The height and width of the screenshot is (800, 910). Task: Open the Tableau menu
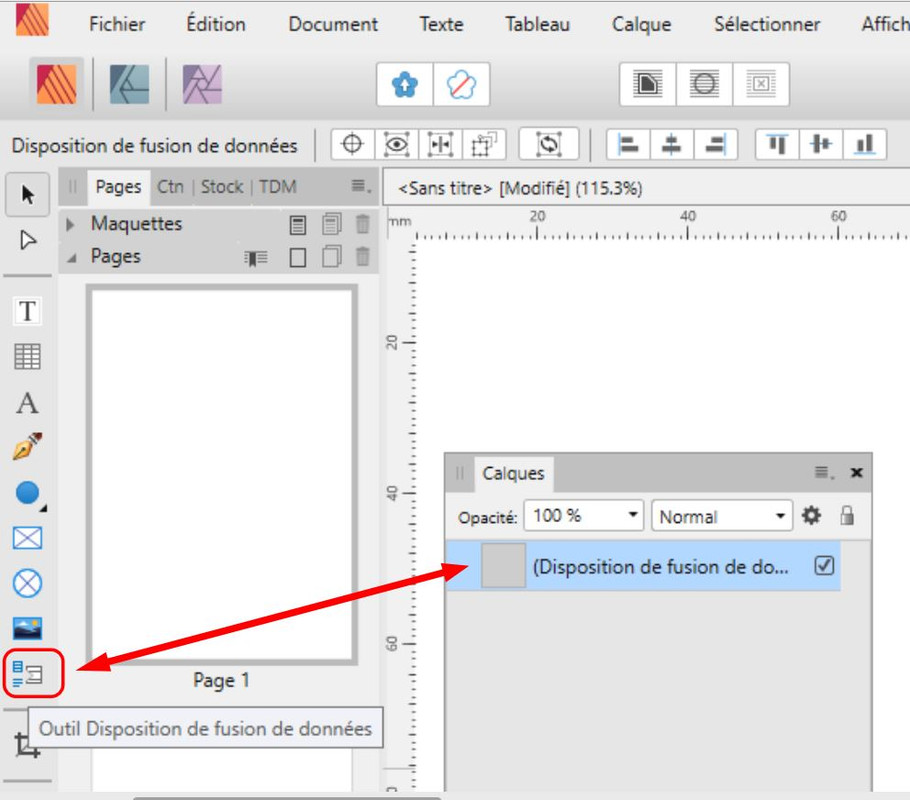tap(537, 24)
